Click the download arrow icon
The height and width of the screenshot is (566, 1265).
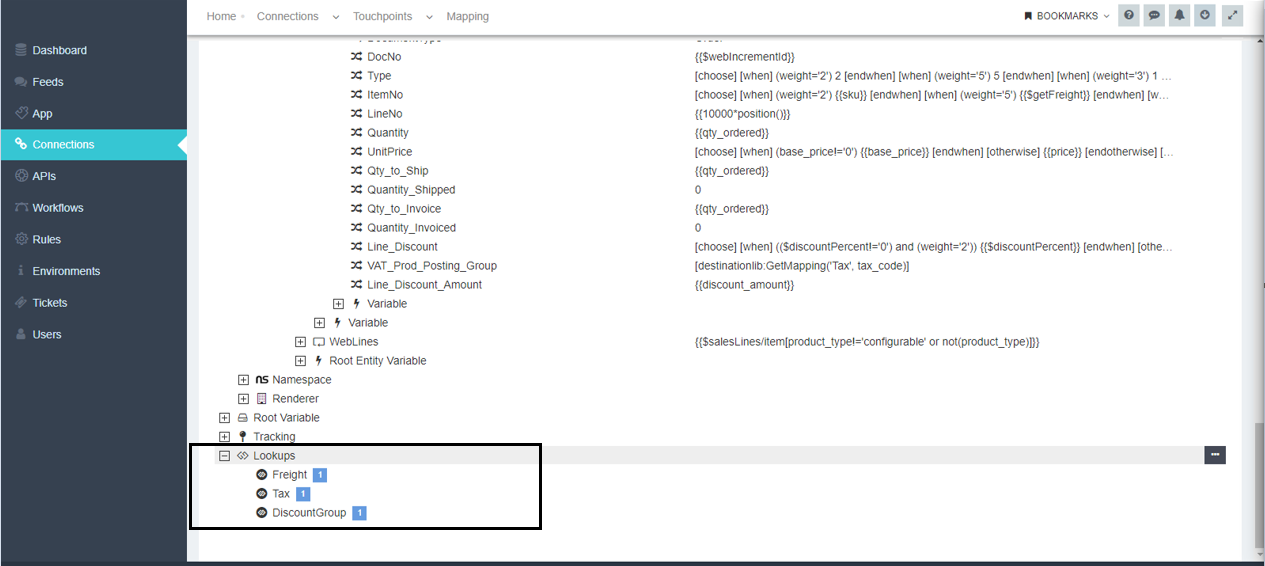[1205, 16]
